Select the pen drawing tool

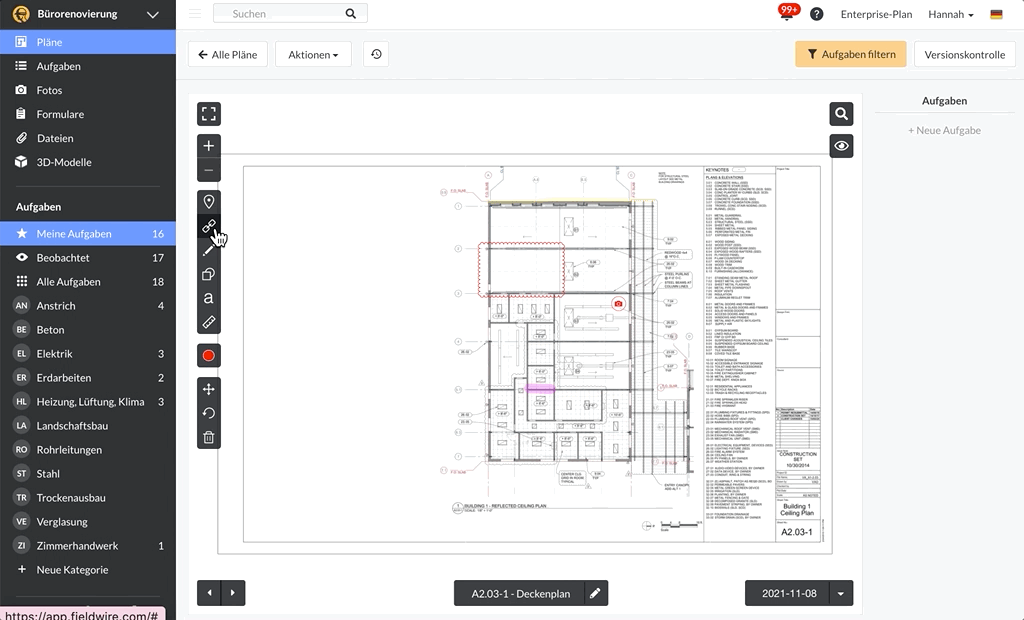pyautogui.click(x=209, y=250)
